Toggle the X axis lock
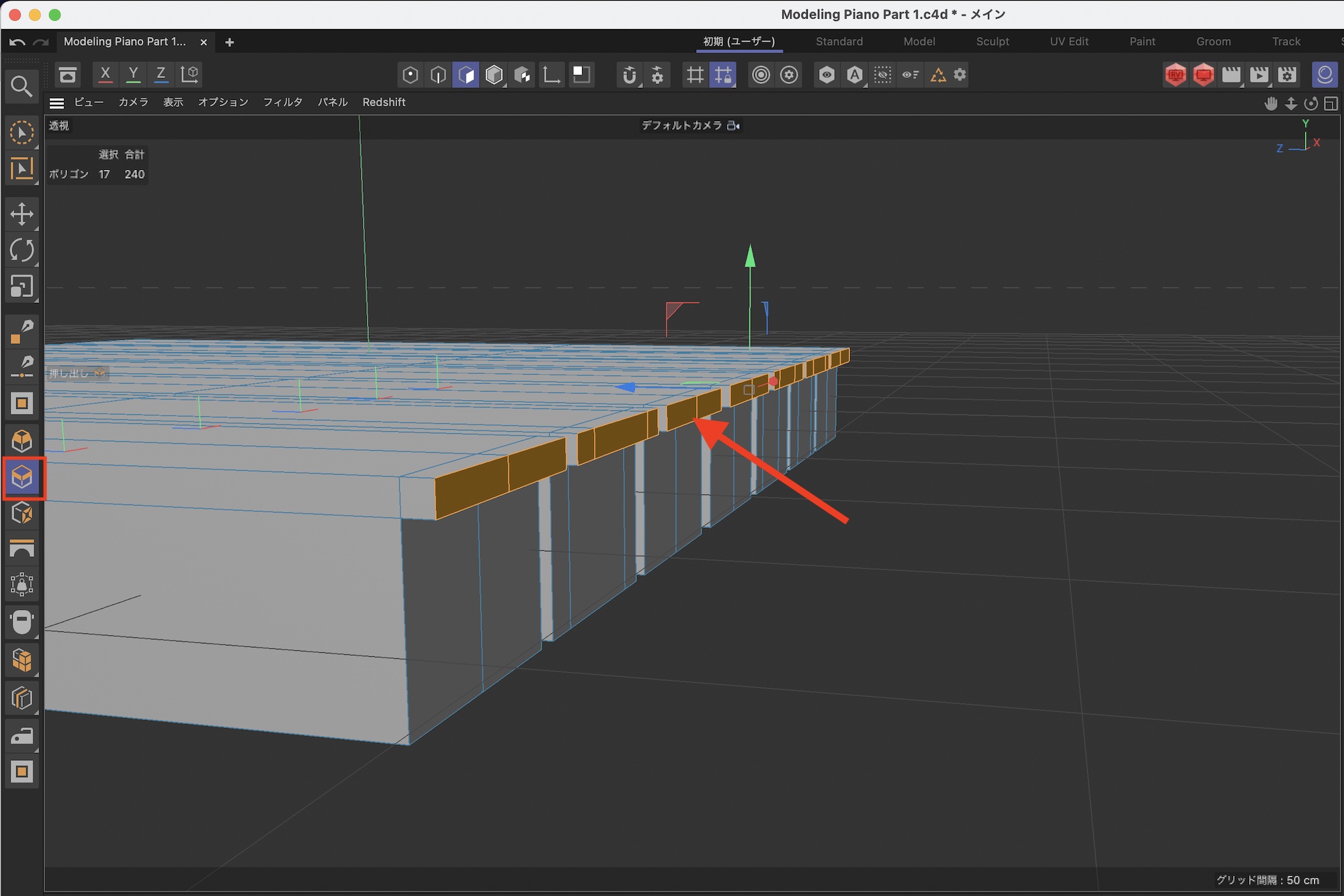Image resolution: width=1344 pixels, height=896 pixels. point(106,75)
